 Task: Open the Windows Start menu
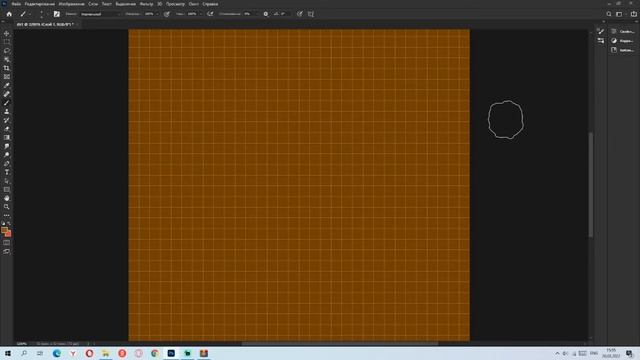click(x=7, y=353)
